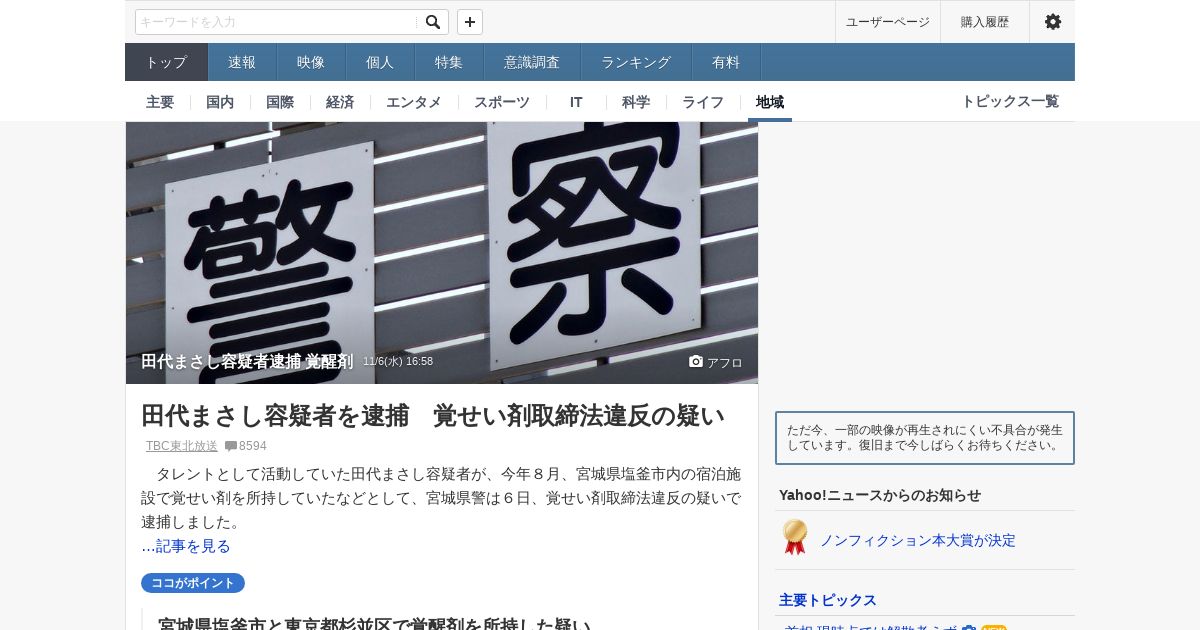Click the 田代まさし容疑者逮捕 覚醒剤 image caption

pyautogui.click(x=247, y=361)
